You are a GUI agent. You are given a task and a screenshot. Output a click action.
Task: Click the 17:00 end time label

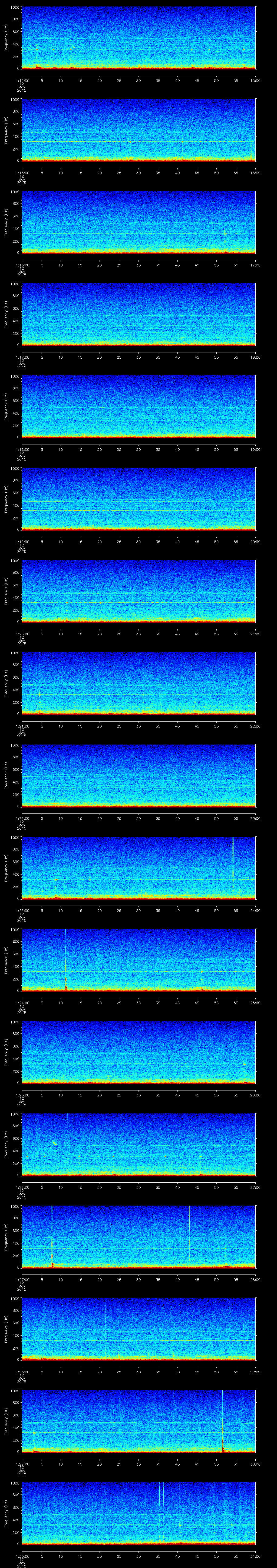(x=256, y=265)
